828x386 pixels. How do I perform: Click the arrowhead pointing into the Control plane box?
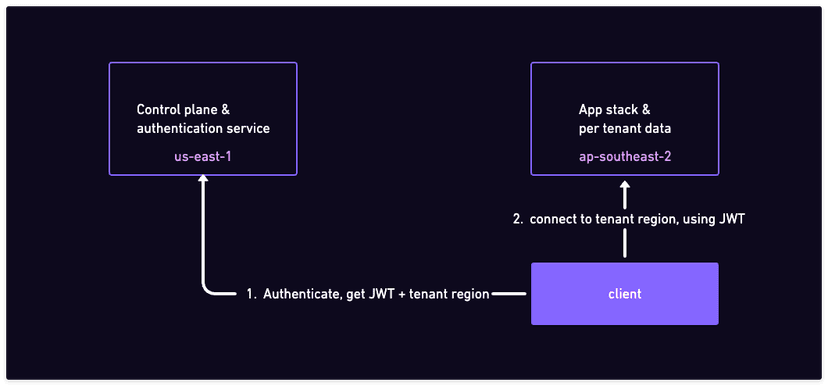203,180
